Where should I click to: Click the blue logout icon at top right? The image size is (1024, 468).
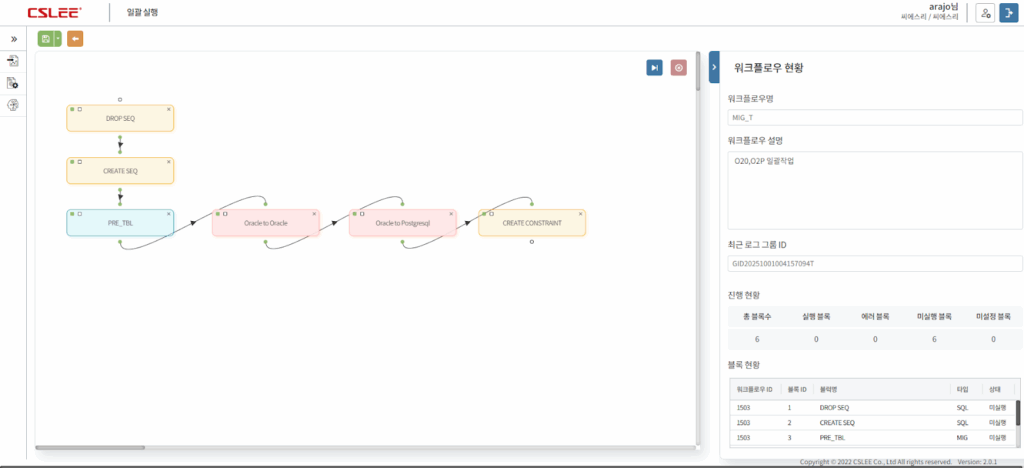(1009, 13)
